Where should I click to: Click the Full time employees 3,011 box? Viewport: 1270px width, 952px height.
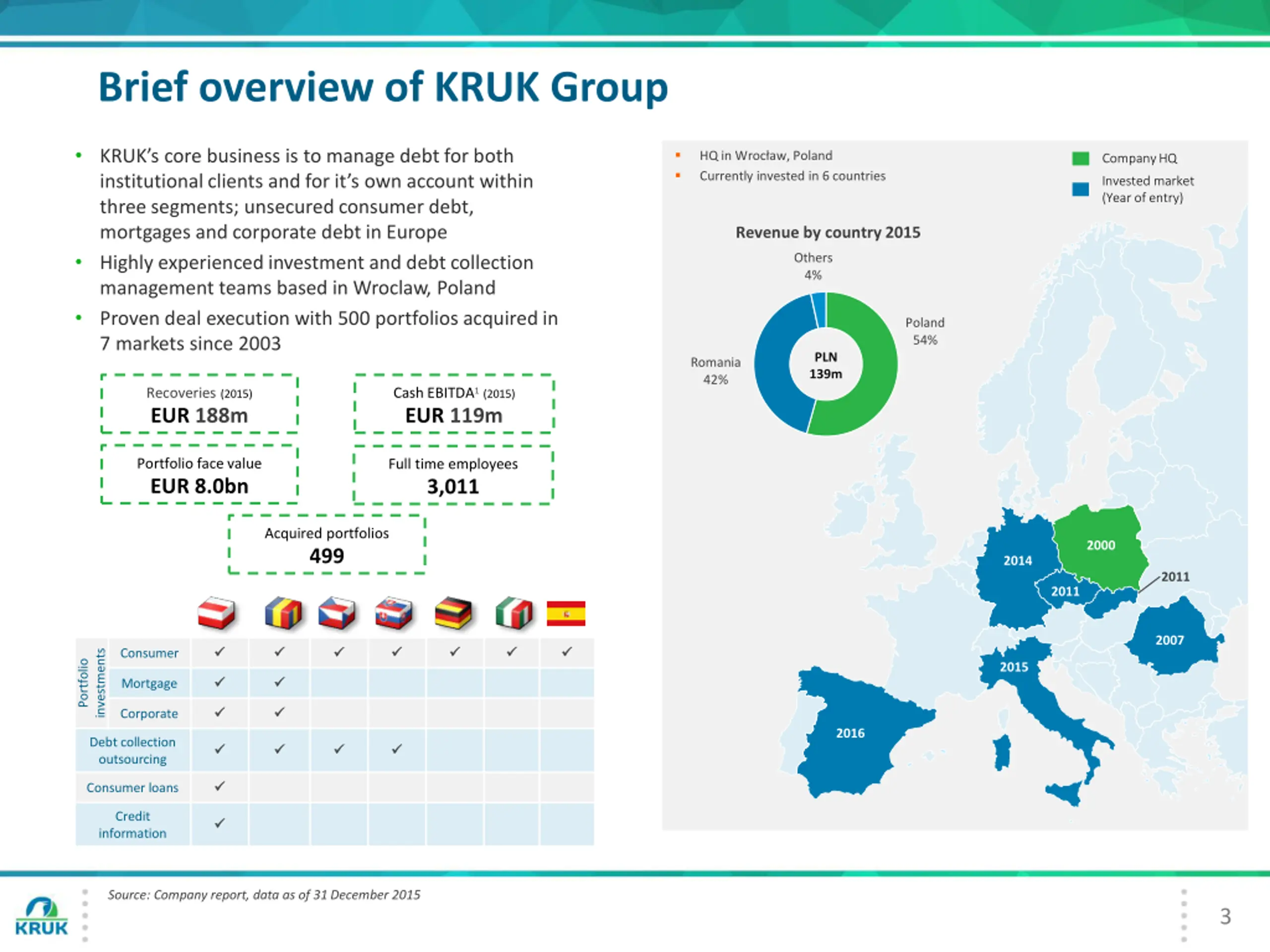click(453, 475)
